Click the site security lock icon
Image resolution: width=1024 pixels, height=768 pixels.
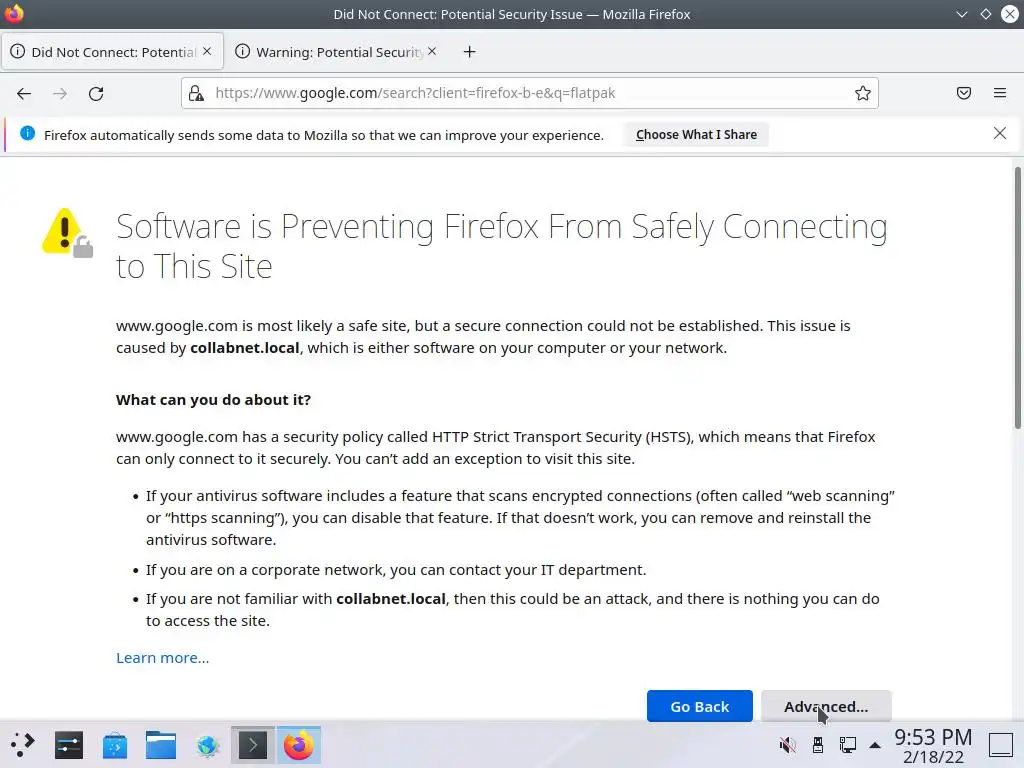pyautogui.click(x=197, y=93)
